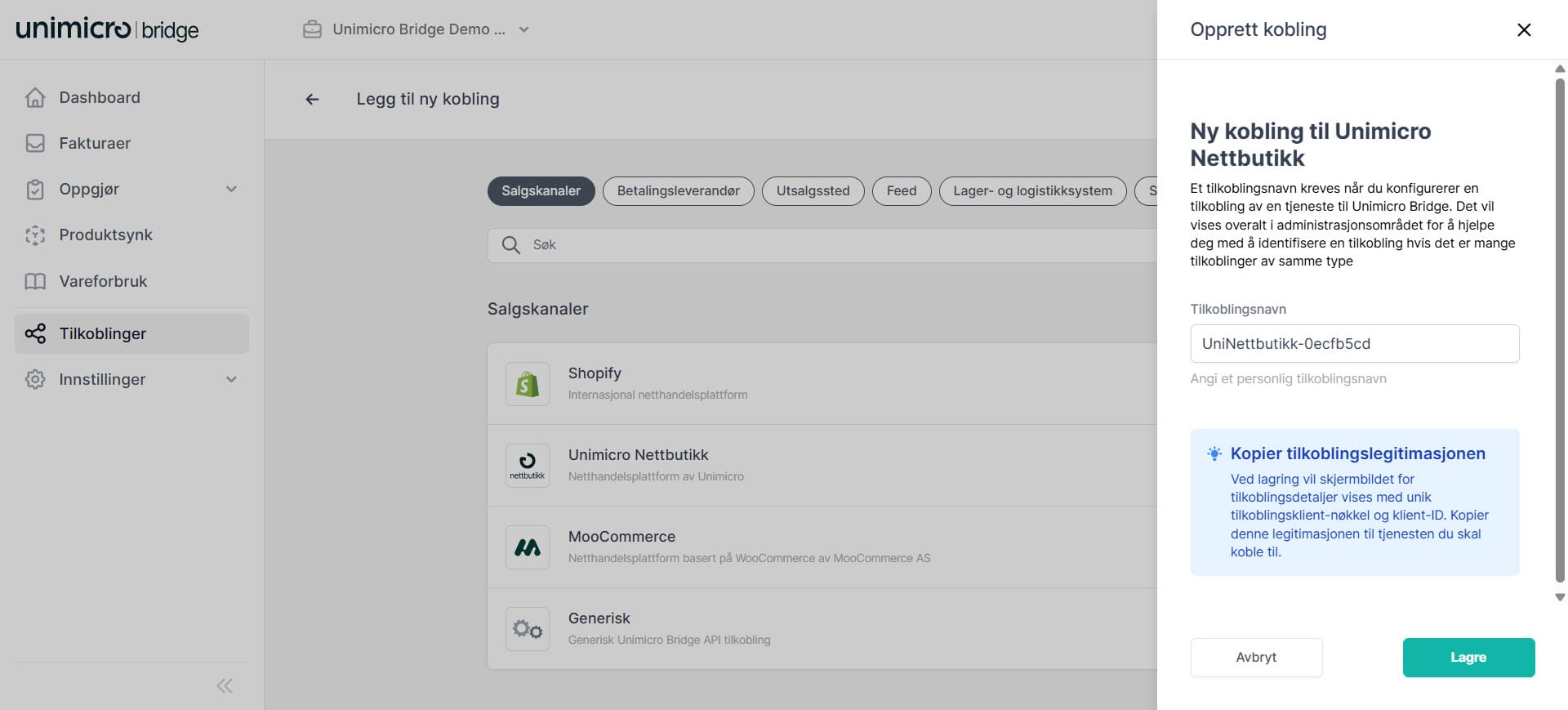
Task: Switch to the Utsalgssted filter tab
Action: tap(813, 191)
